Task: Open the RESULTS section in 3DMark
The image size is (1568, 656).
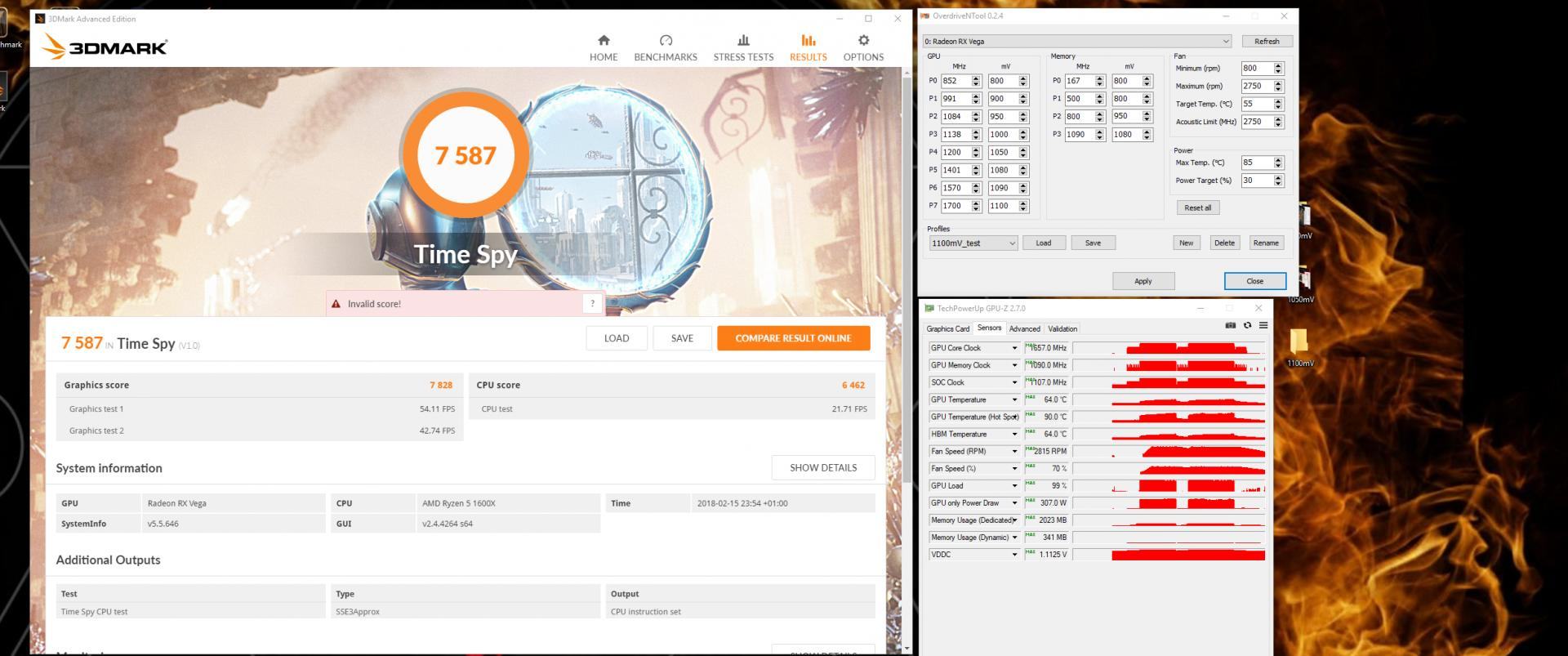Action: (808, 48)
